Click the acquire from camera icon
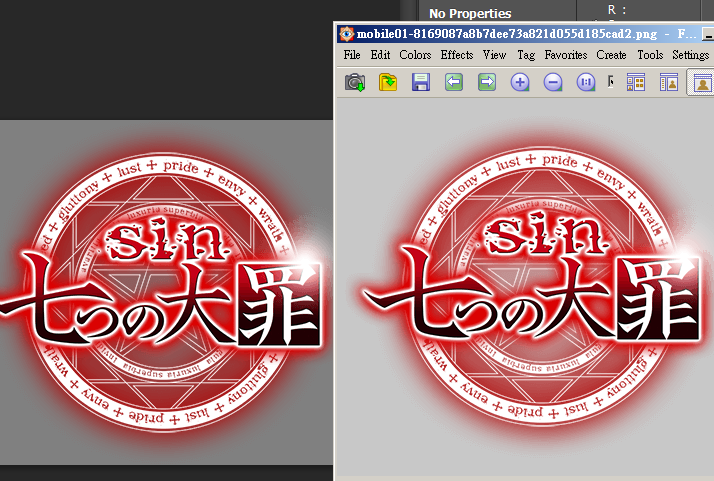 [x=355, y=82]
